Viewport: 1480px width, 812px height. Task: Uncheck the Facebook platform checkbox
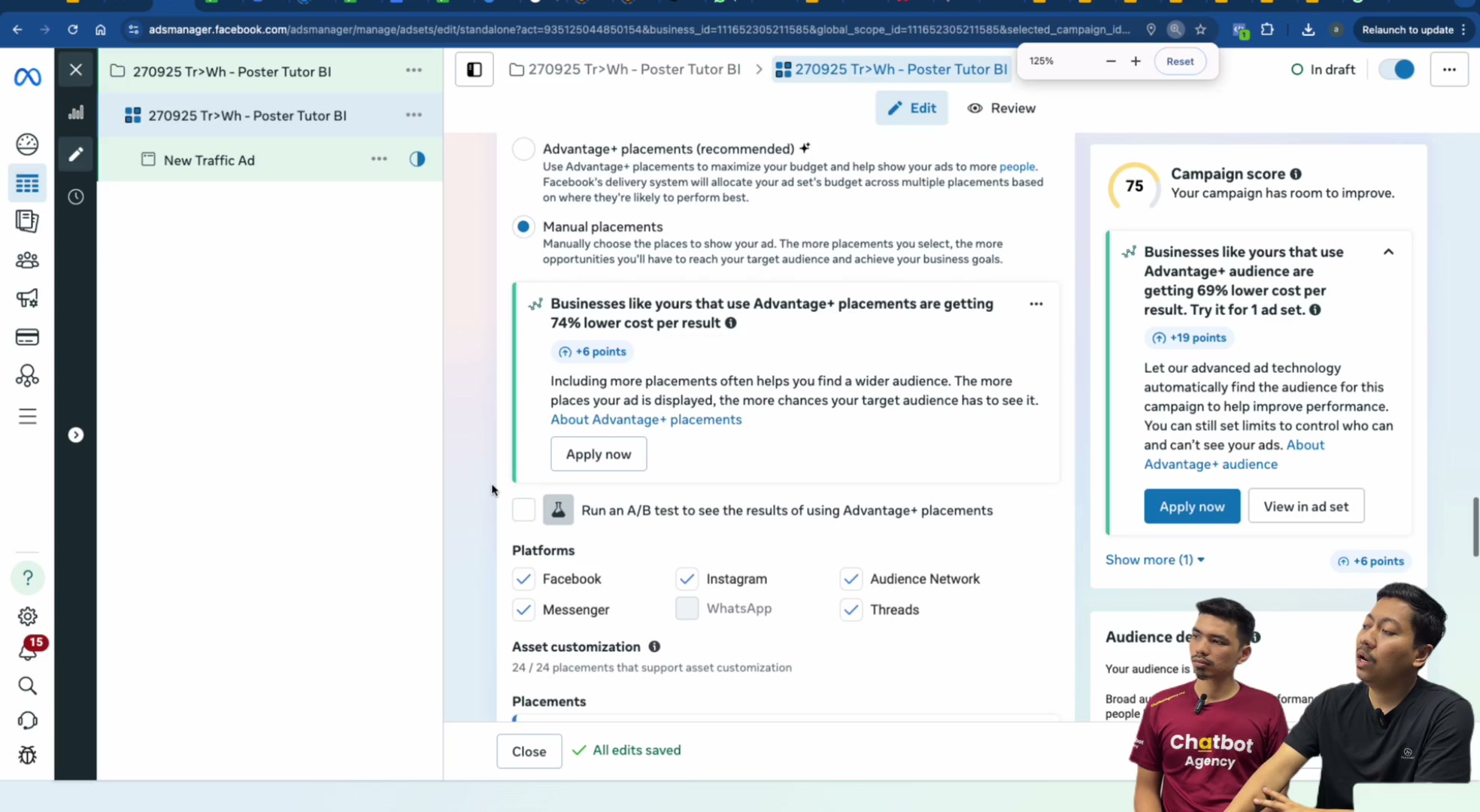pos(523,579)
